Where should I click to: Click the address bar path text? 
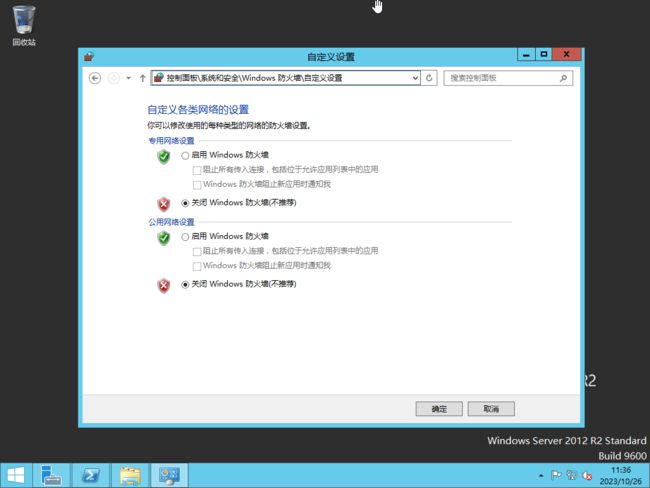(x=254, y=78)
